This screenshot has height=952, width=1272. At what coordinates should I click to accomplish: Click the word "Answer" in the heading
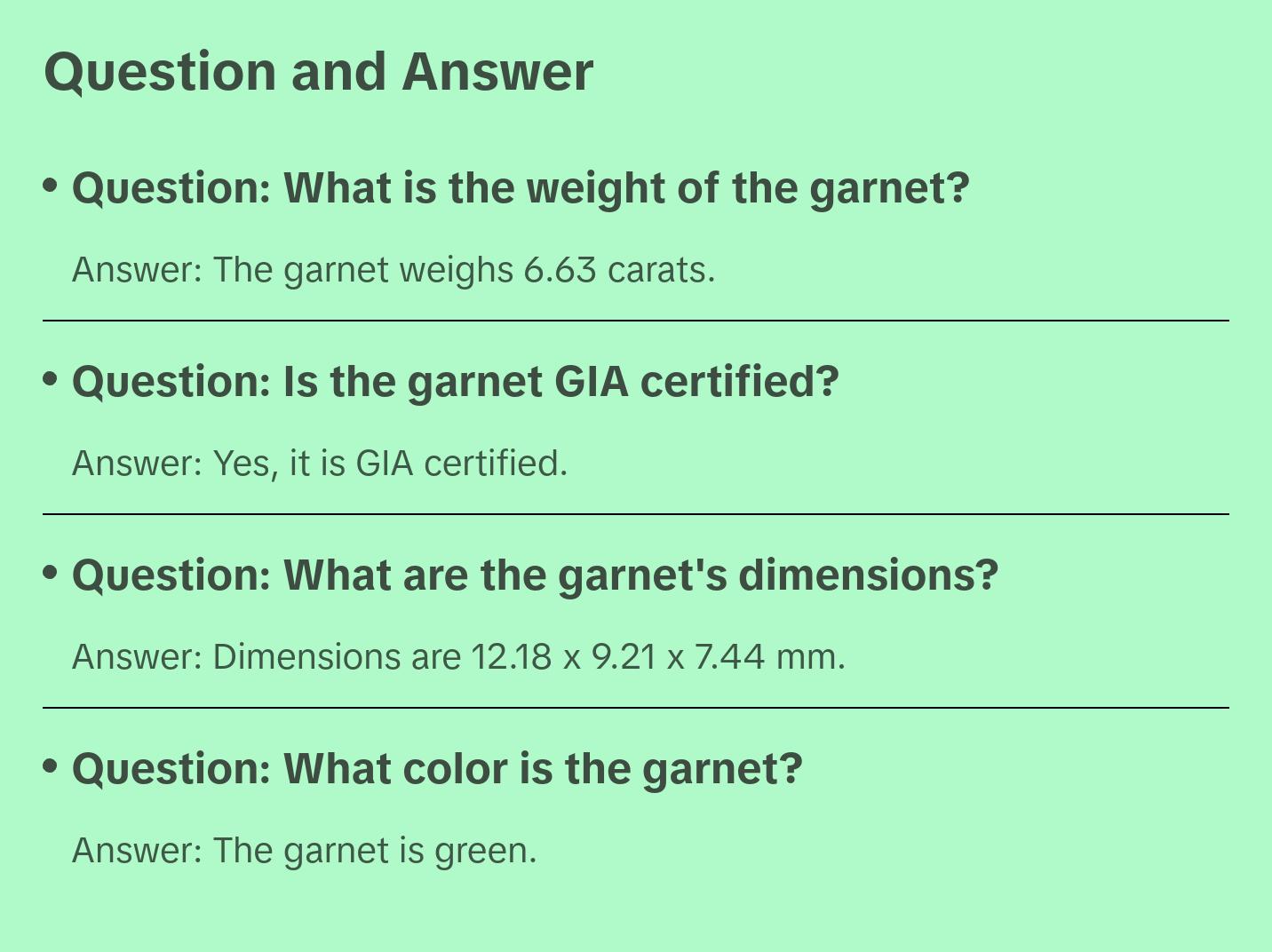tap(497, 72)
